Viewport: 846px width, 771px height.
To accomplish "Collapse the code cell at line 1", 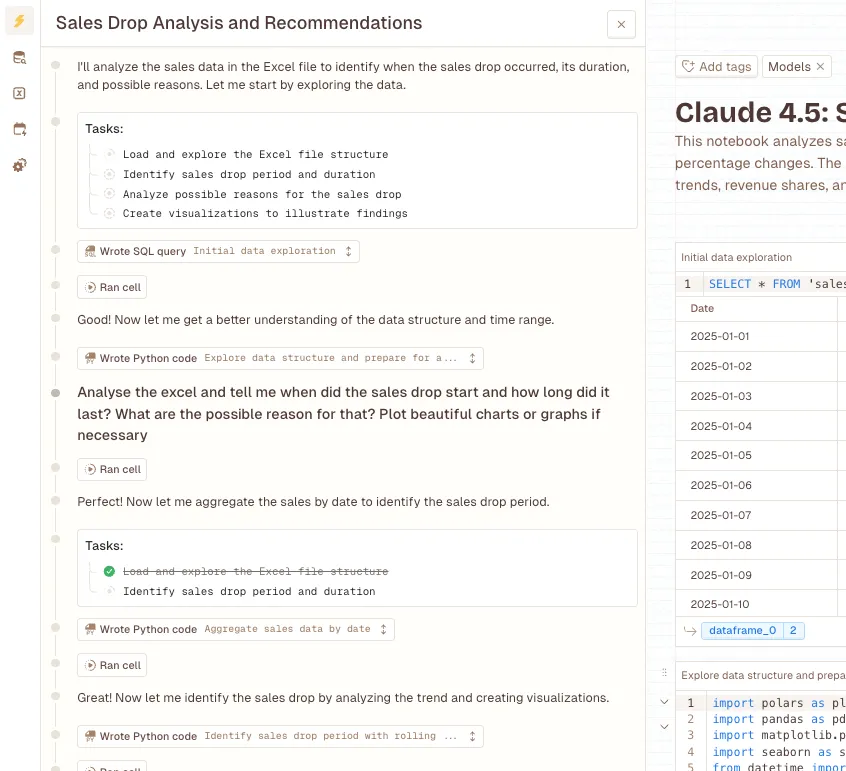I will click(664, 702).
